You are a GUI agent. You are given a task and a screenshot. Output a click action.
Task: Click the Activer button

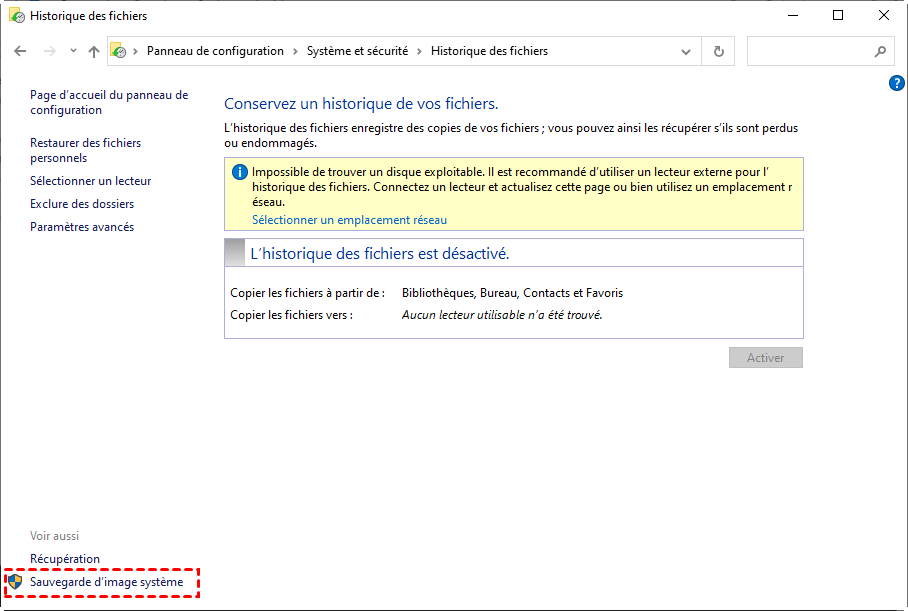(765, 357)
